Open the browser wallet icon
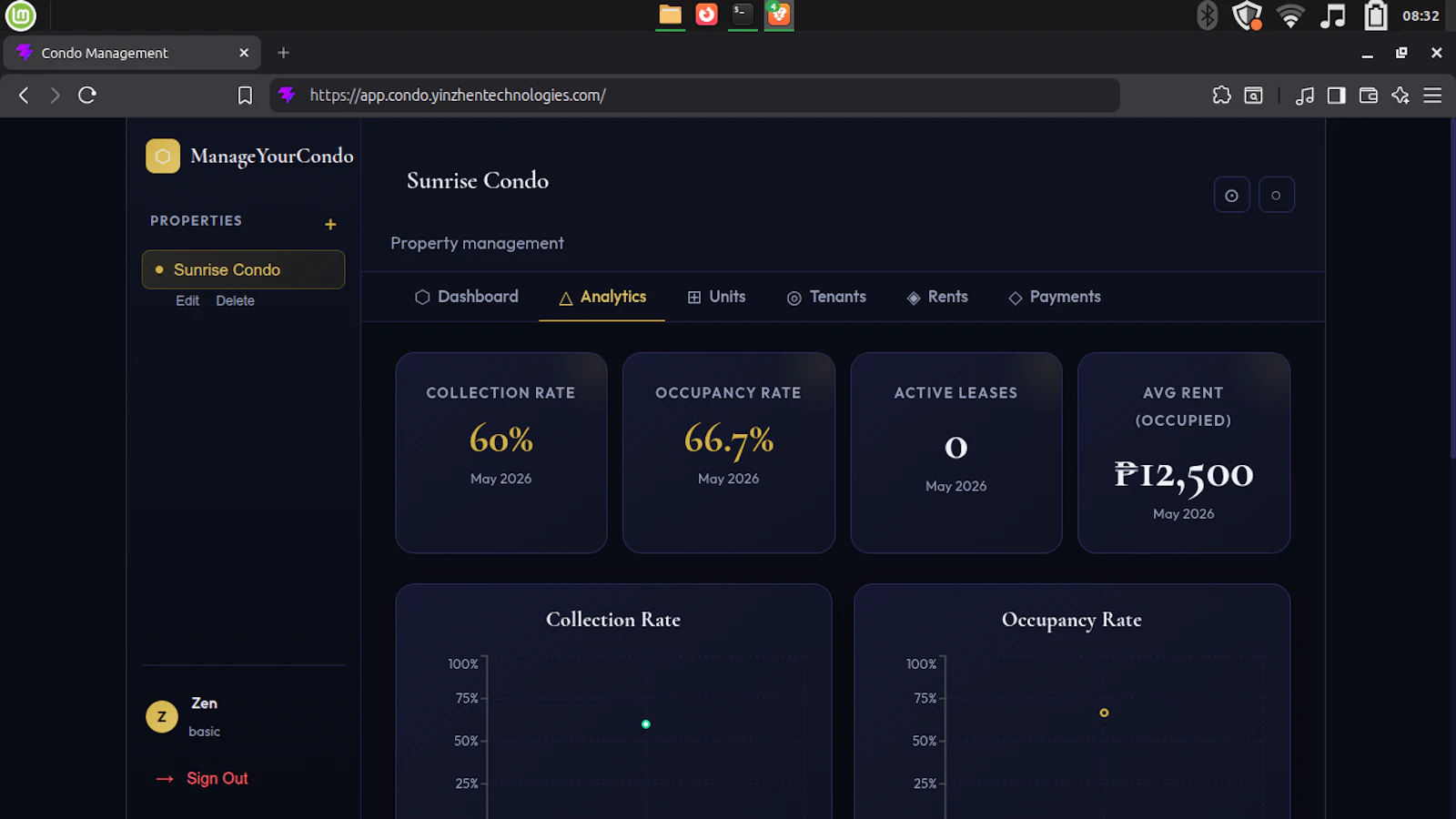Screen dimensions: 1456x819 (x=1368, y=95)
